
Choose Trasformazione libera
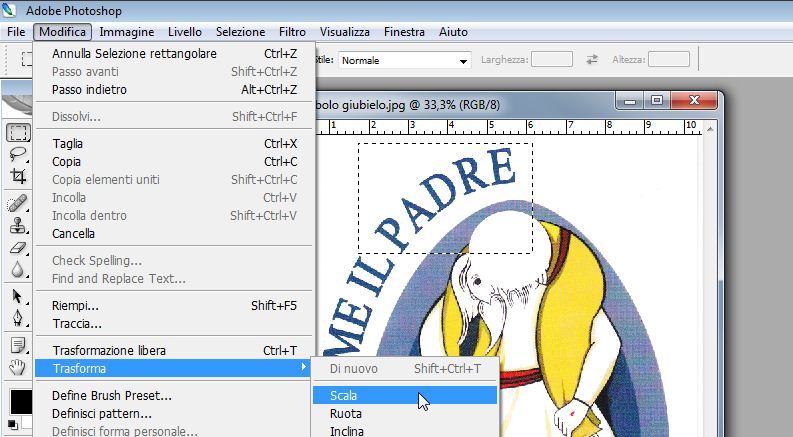pyautogui.click(x=174, y=351)
